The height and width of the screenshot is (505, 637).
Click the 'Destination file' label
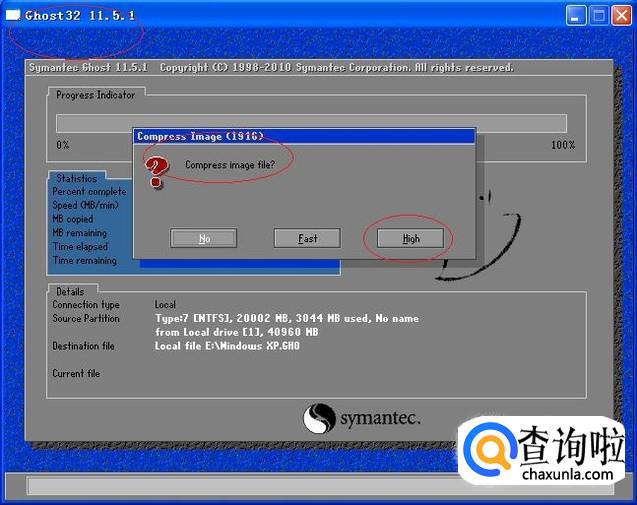click(83, 346)
